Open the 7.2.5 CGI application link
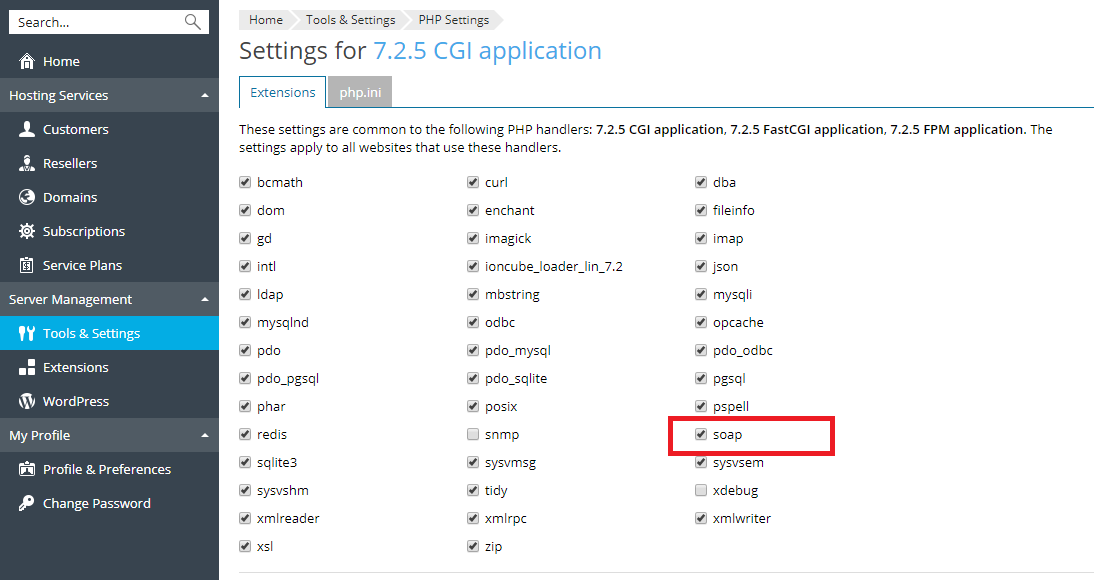1102x580 pixels. (x=487, y=51)
